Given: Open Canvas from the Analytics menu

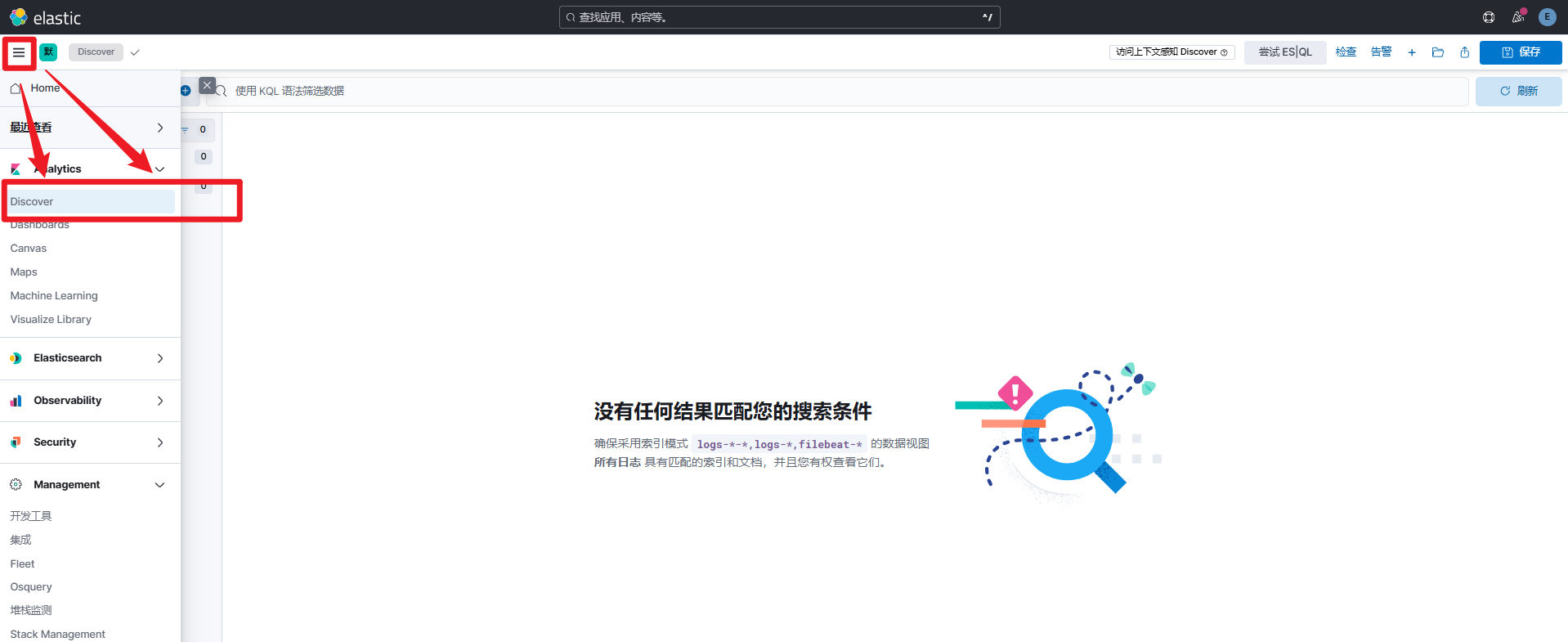Looking at the screenshot, I should 29,249.
